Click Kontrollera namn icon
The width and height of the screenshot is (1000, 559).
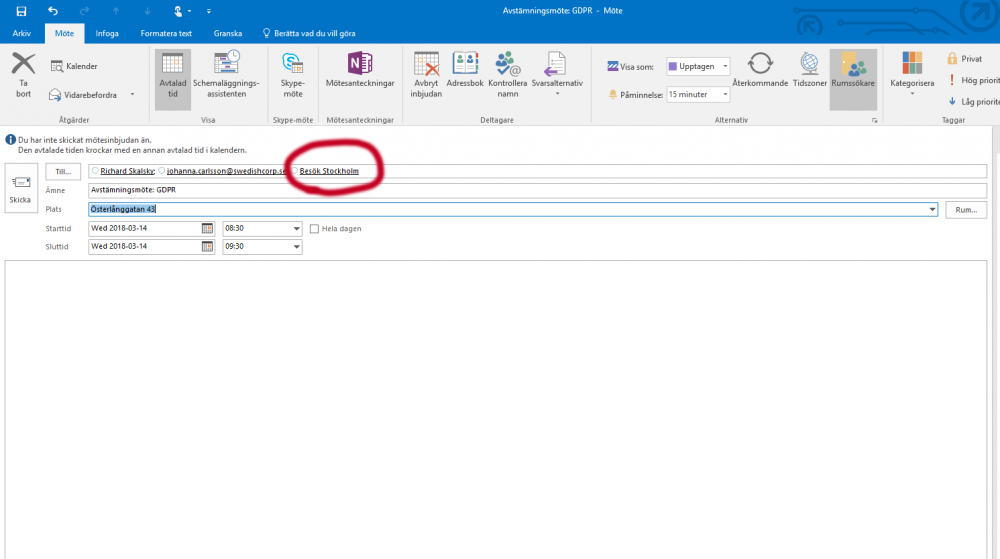508,65
